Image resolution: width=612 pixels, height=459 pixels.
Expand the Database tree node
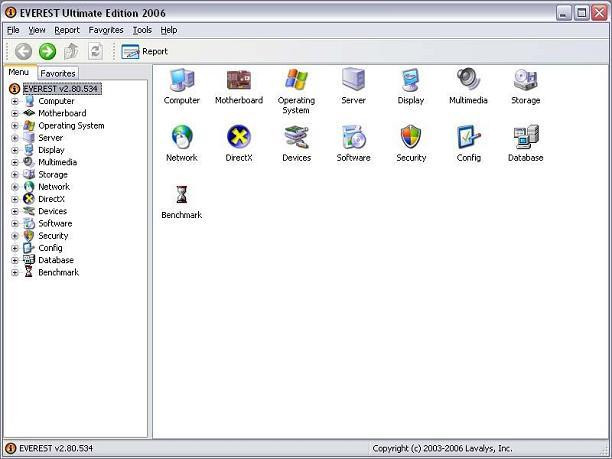[x=15, y=260]
